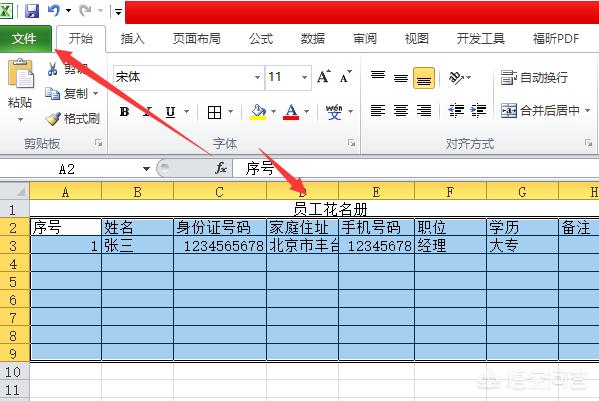The height and width of the screenshot is (401, 599).
Task: Select the Format Painter brush icon
Action: (53, 119)
